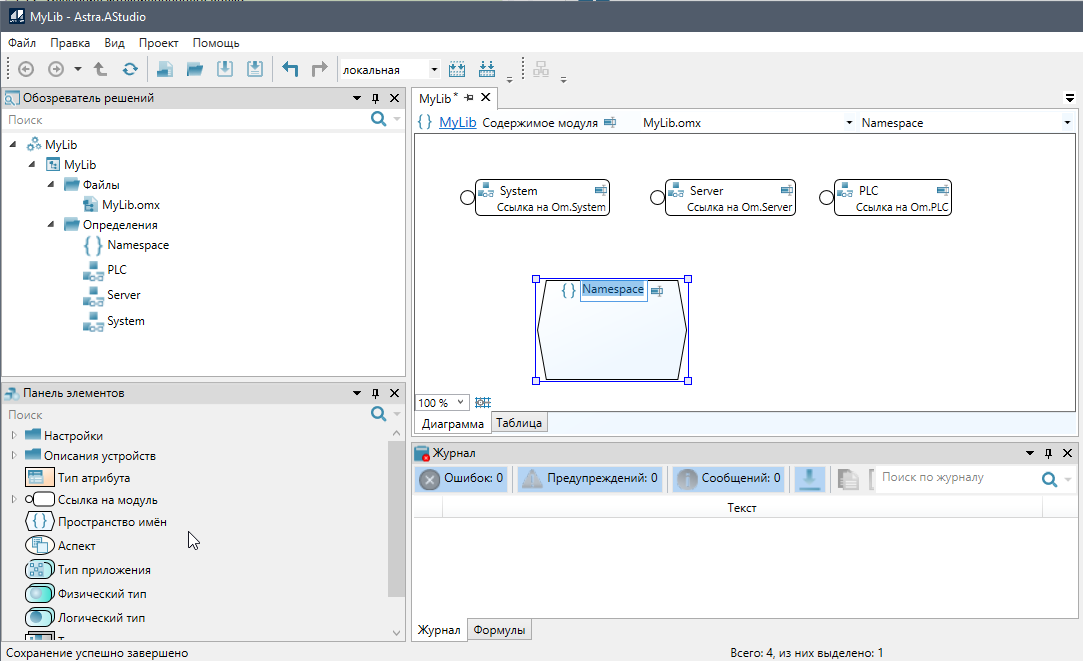Click the go up one level arrow

point(100,69)
